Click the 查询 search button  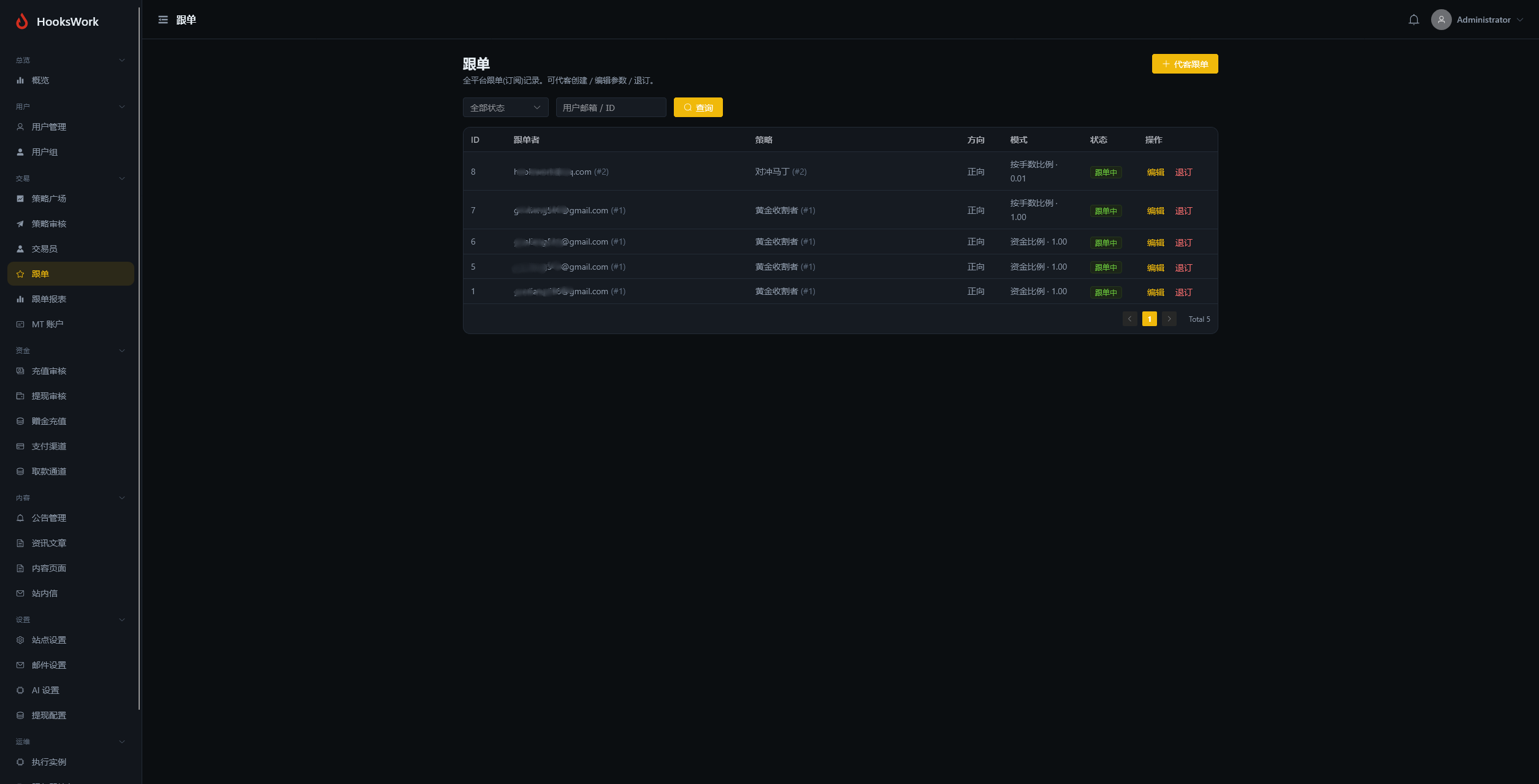click(x=698, y=107)
